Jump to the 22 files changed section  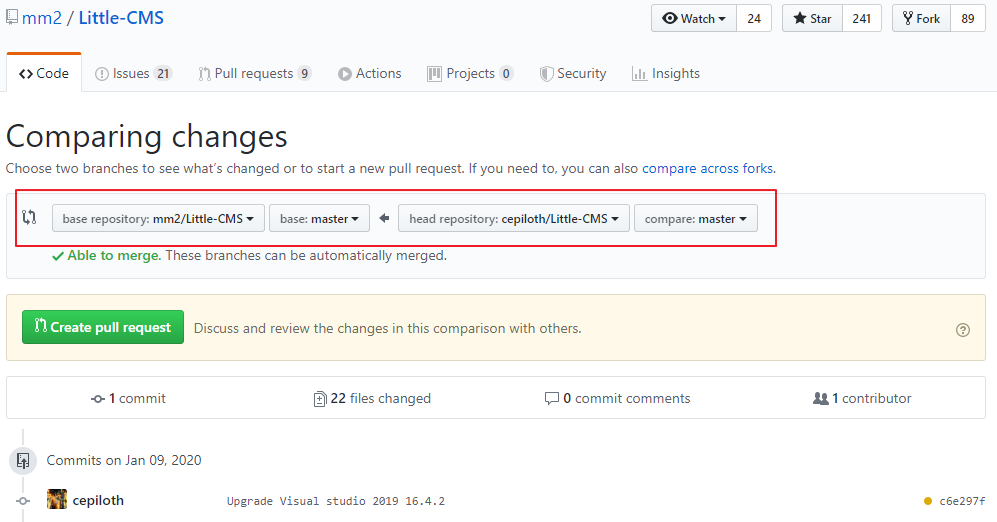[373, 398]
